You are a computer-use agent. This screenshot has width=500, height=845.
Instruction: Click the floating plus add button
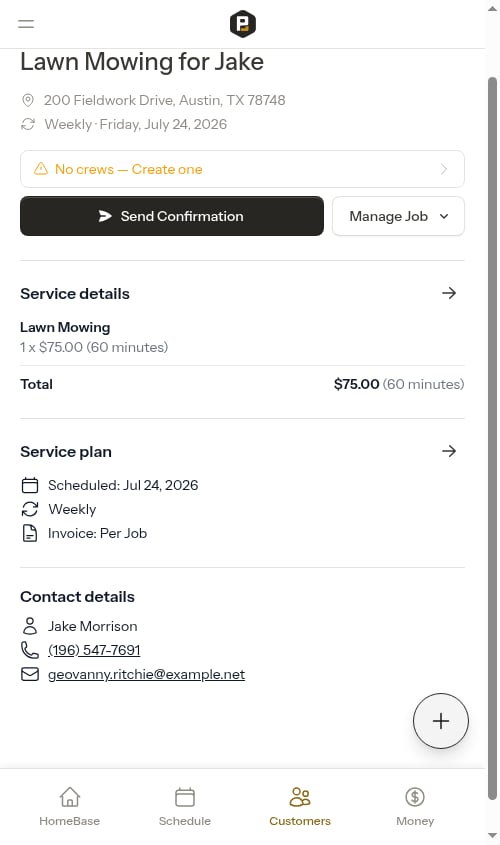pyautogui.click(x=441, y=721)
